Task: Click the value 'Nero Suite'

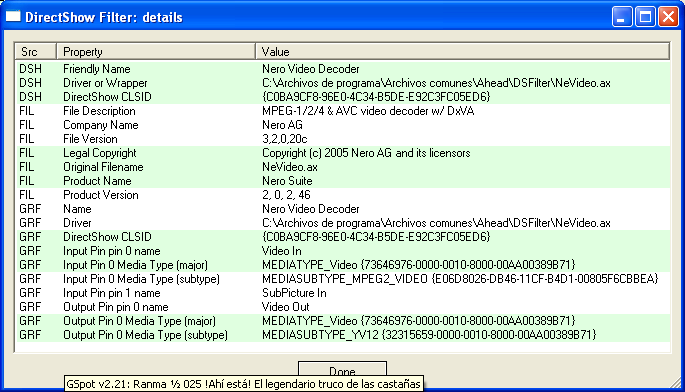Action: 287,181
